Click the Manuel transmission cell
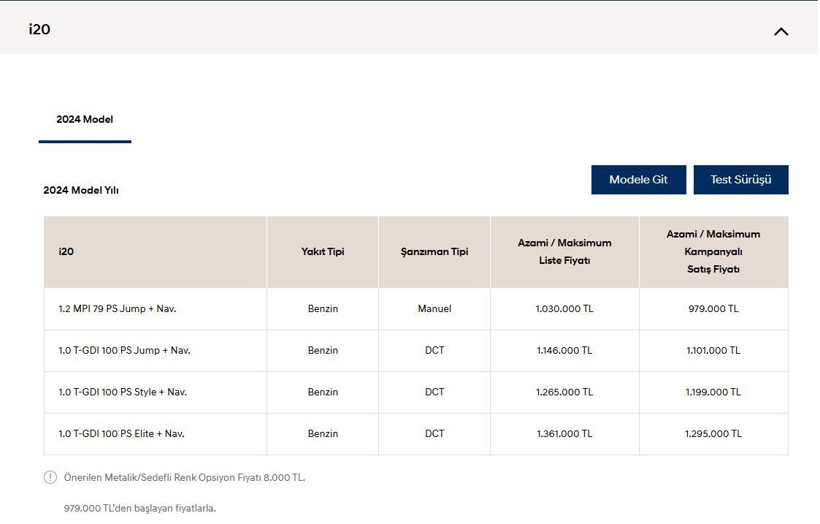This screenshot has width=820, height=524. 434,309
